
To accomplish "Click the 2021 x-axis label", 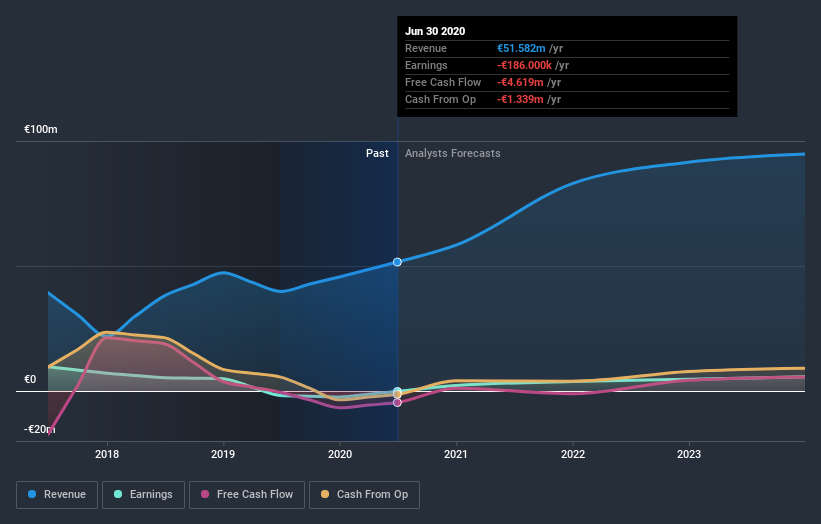I will [456, 454].
